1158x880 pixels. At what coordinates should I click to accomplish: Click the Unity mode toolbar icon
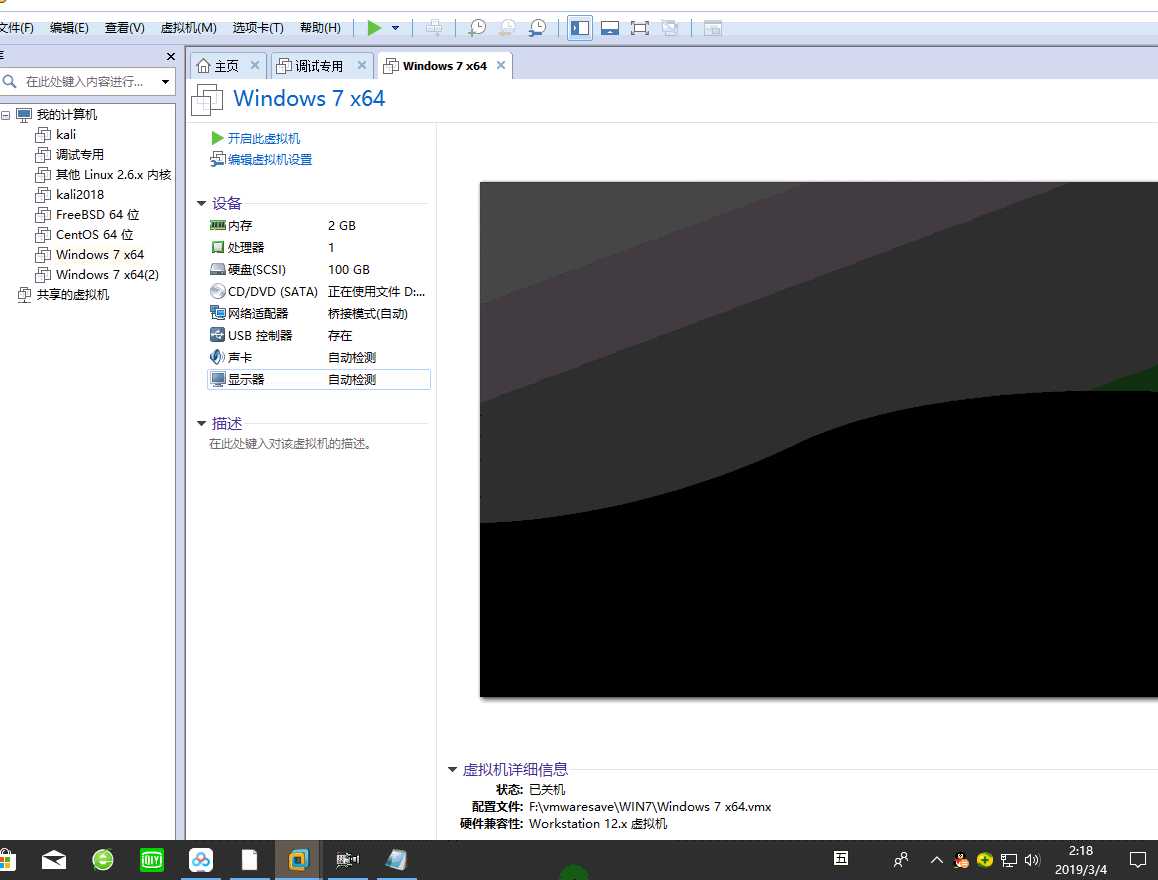click(670, 28)
